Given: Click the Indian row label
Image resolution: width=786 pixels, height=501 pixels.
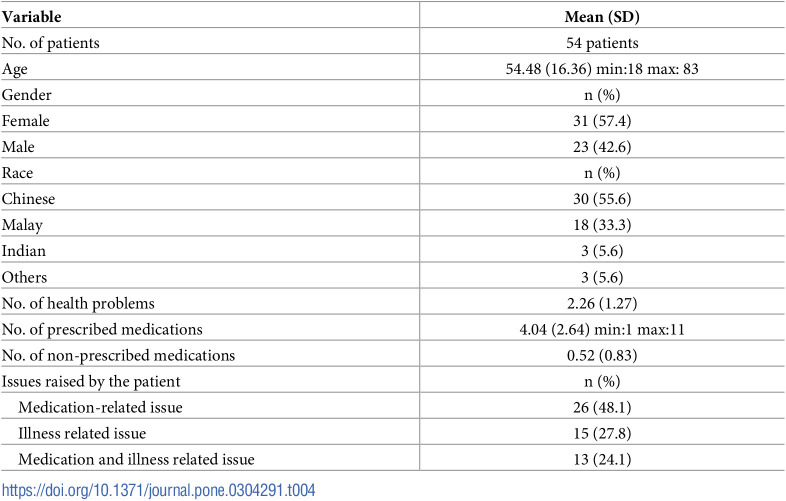Looking at the screenshot, I should [x=24, y=251].
